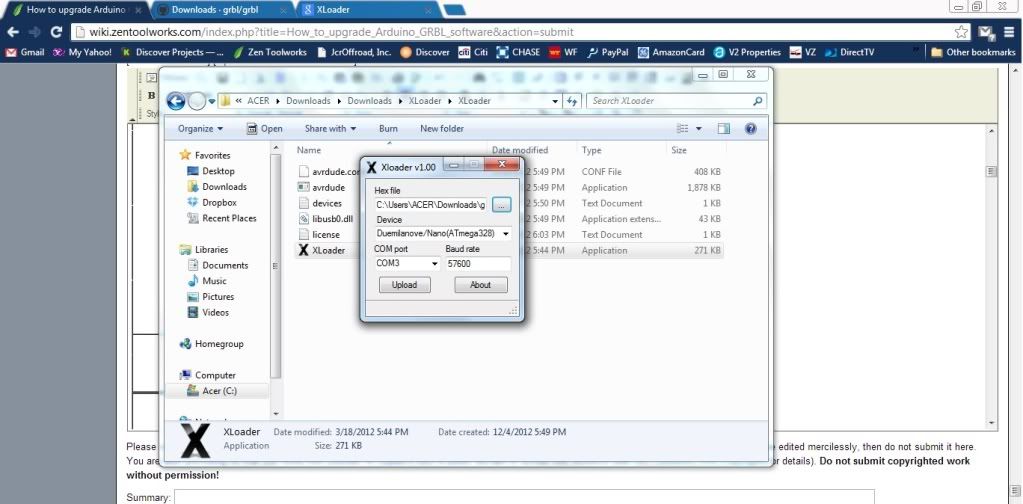This screenshot has width=1023, height=504.
Task: Open Explorer help question mark icon
Action: click(750, 128)
